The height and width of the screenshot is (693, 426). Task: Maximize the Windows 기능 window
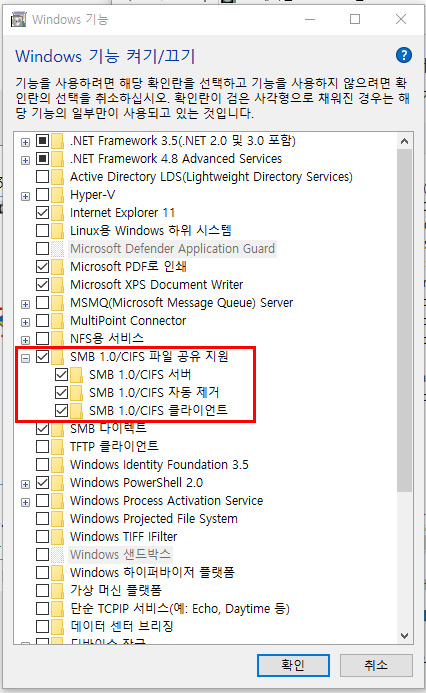pos(355,19)
